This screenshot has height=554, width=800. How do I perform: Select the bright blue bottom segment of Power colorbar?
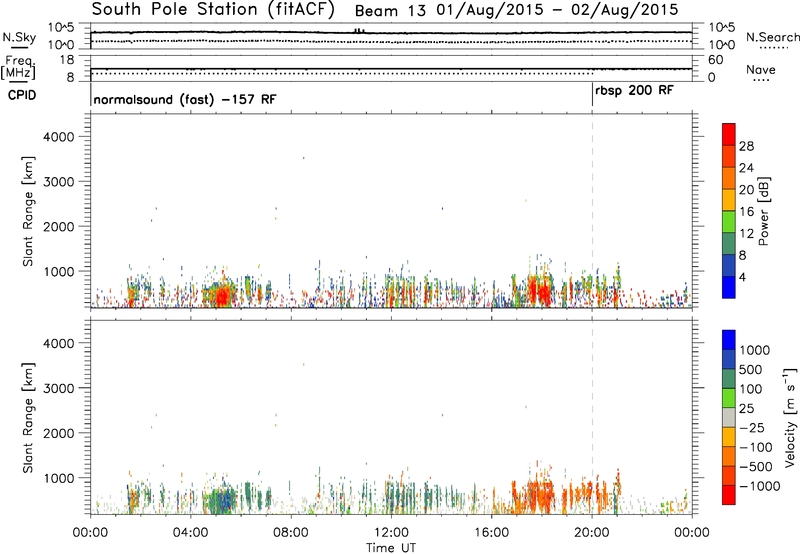pyautogui.click(x=729, y=287)
